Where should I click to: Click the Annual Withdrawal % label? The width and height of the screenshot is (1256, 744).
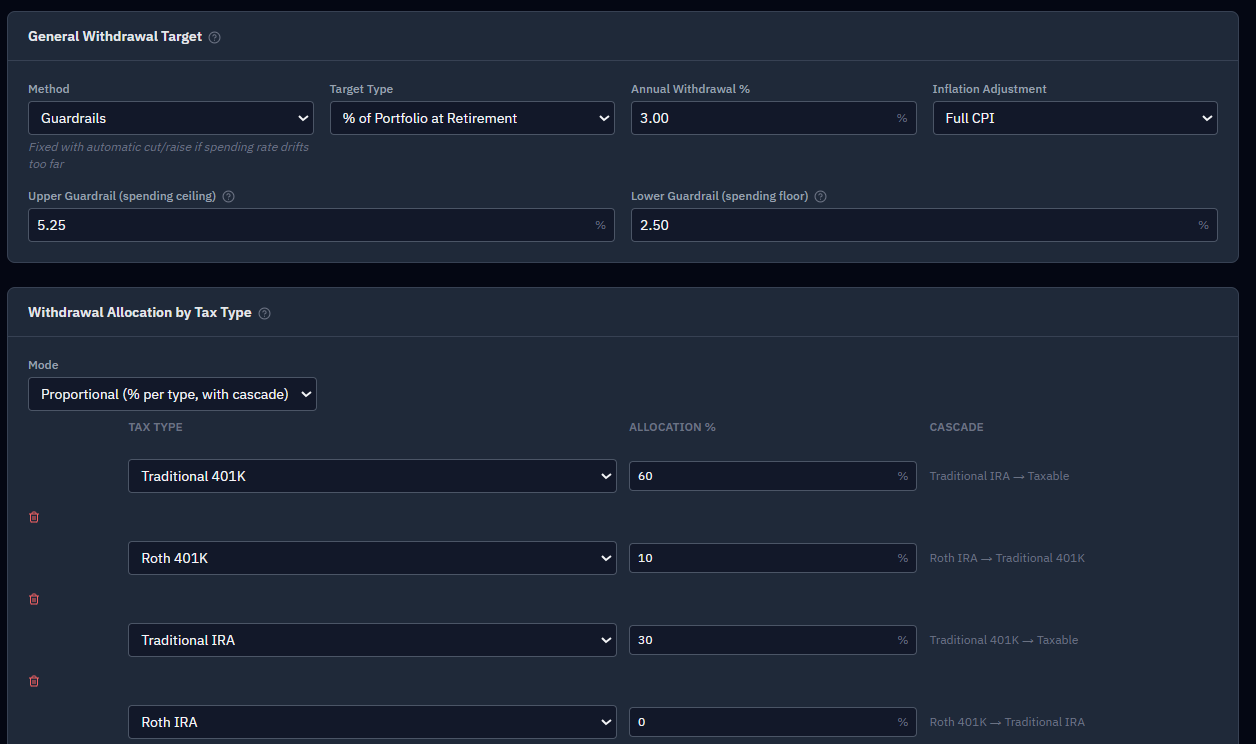point(691,89)
